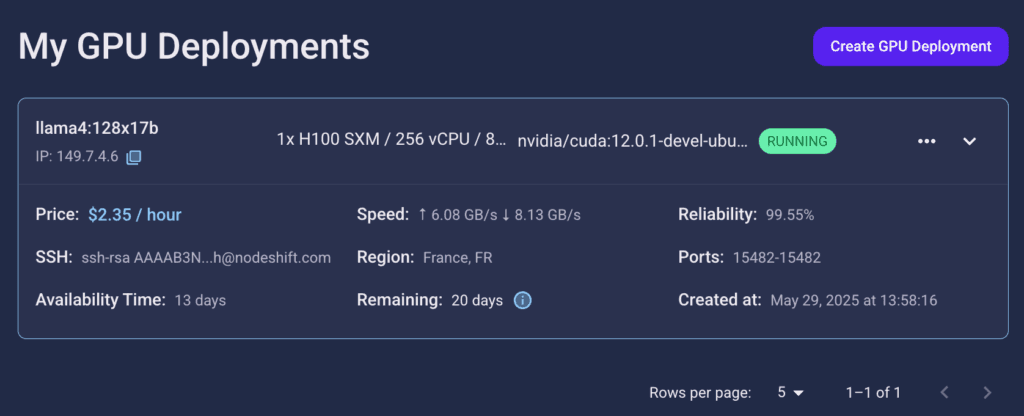Click the Created at timestamp
The height and width of the screenshot is (416, 1024).
click(x=854, y=300)
